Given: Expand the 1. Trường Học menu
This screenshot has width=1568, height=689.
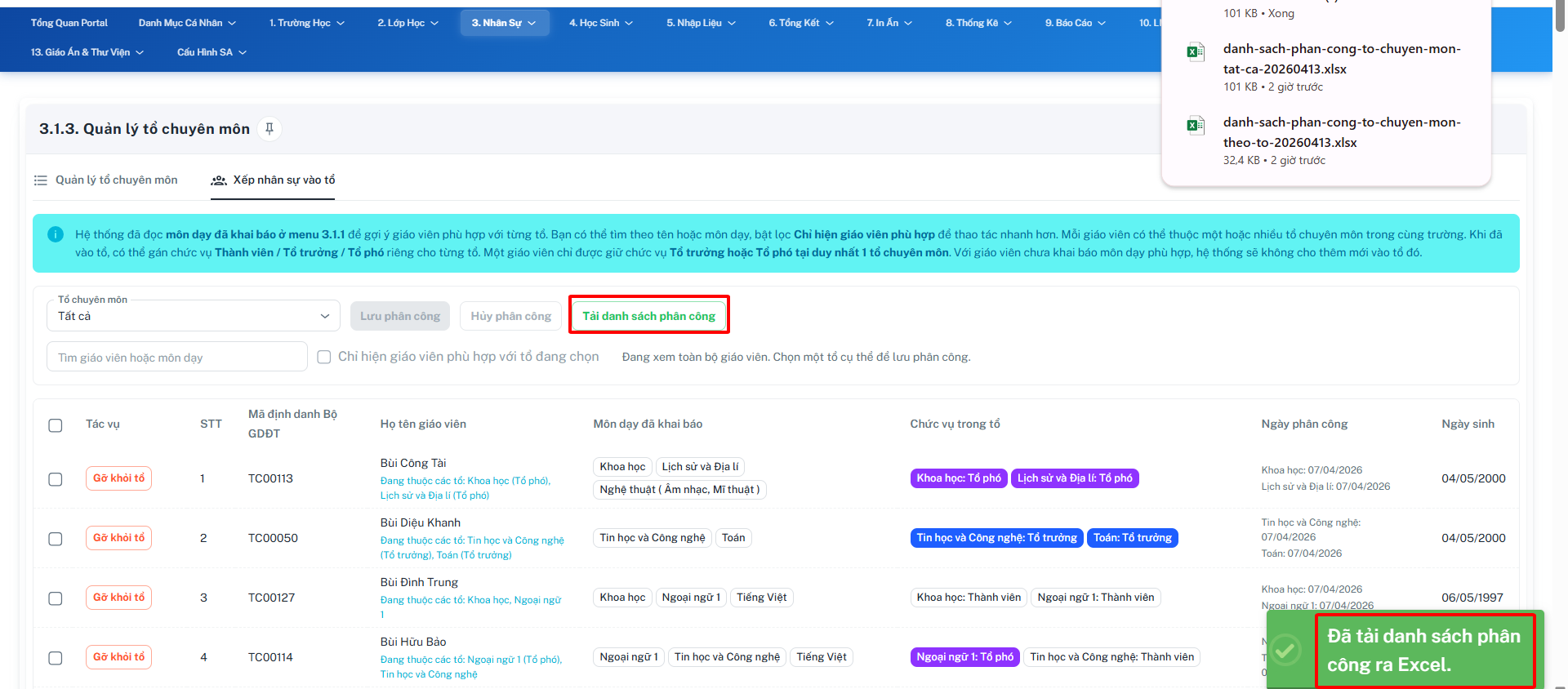Looking at the screenshot, I should pyautogui.click(x=307, y=23).
